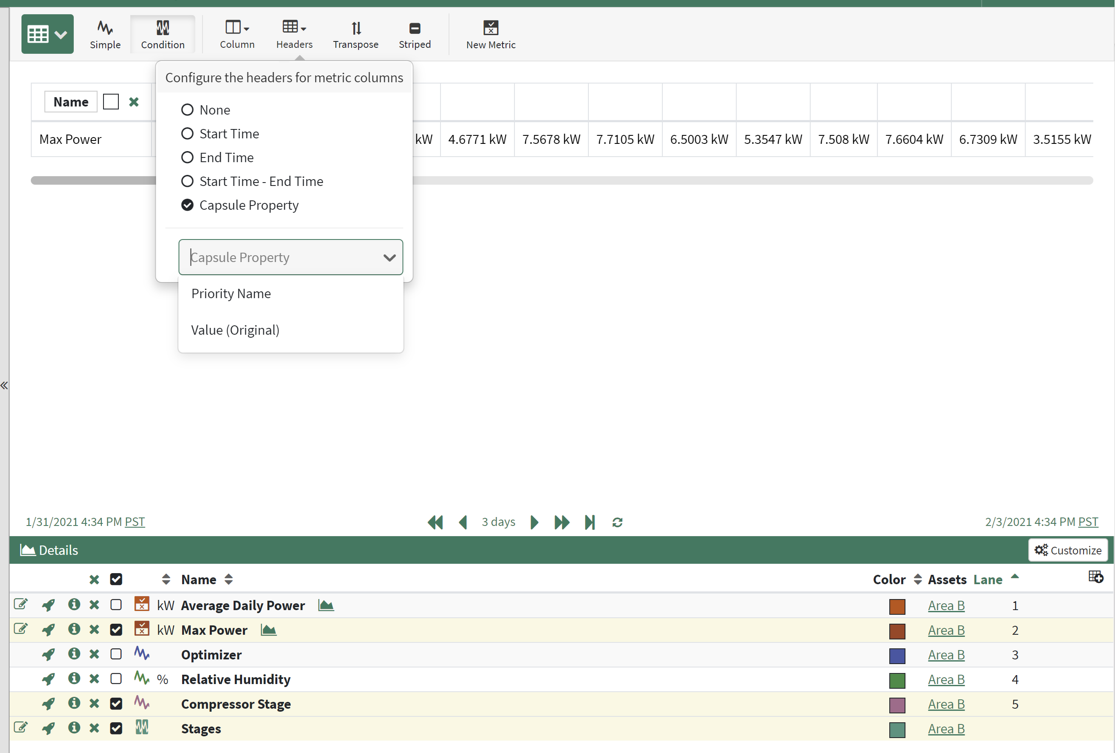Choose Priority Name from the list

pyautogui.click(x=231, y=294)
